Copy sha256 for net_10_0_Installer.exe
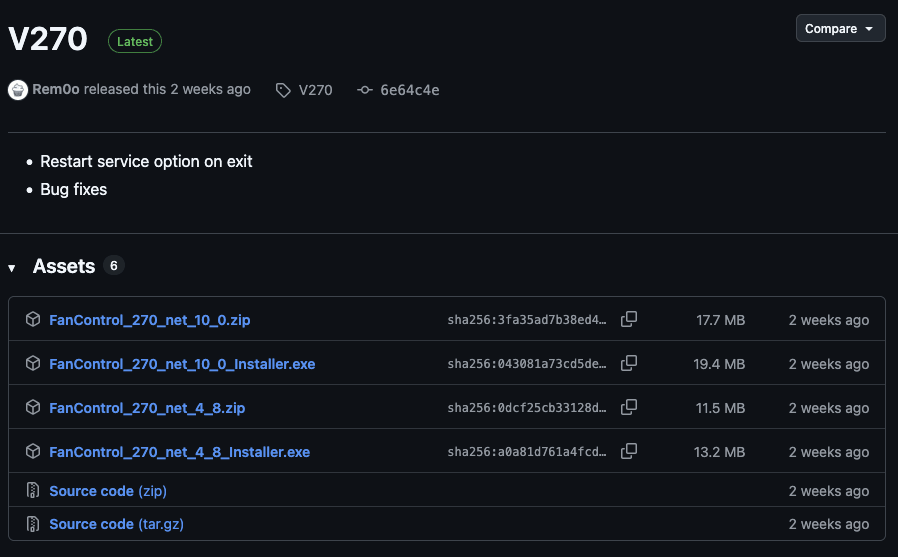Image resolution: width=898 pixels, height=557 pixels. point(629,363)
